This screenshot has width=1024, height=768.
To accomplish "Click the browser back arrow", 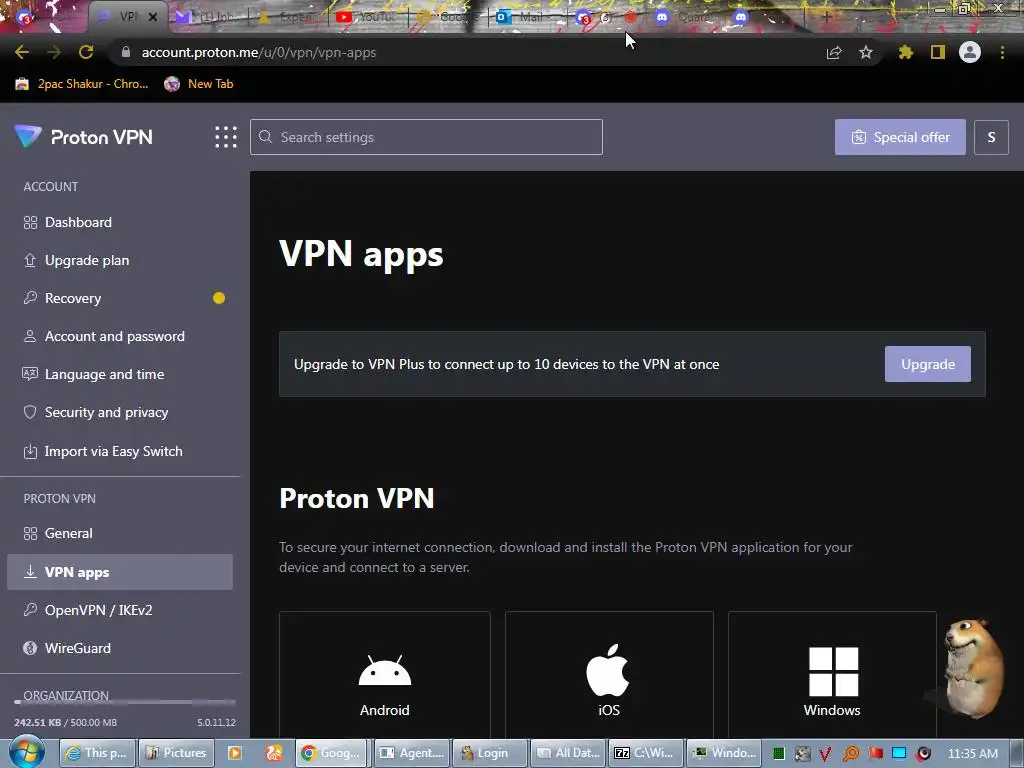I will point(22,52).
